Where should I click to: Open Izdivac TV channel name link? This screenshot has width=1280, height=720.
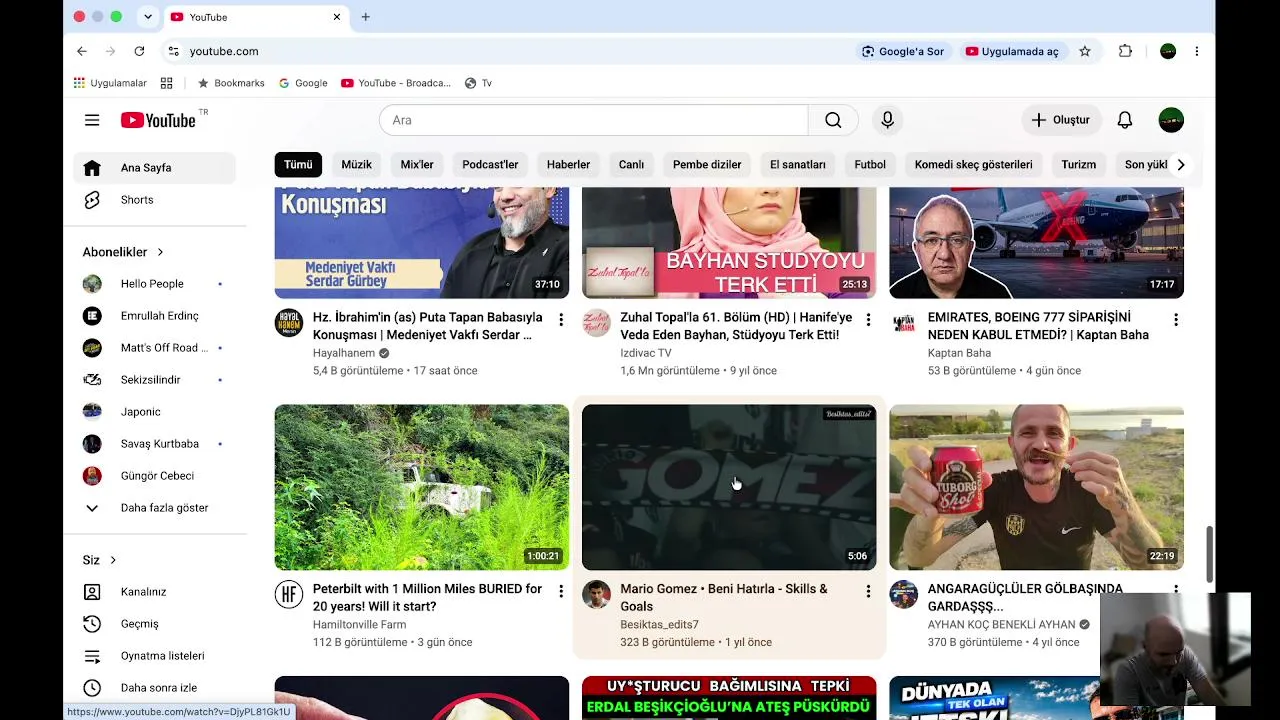646,353
